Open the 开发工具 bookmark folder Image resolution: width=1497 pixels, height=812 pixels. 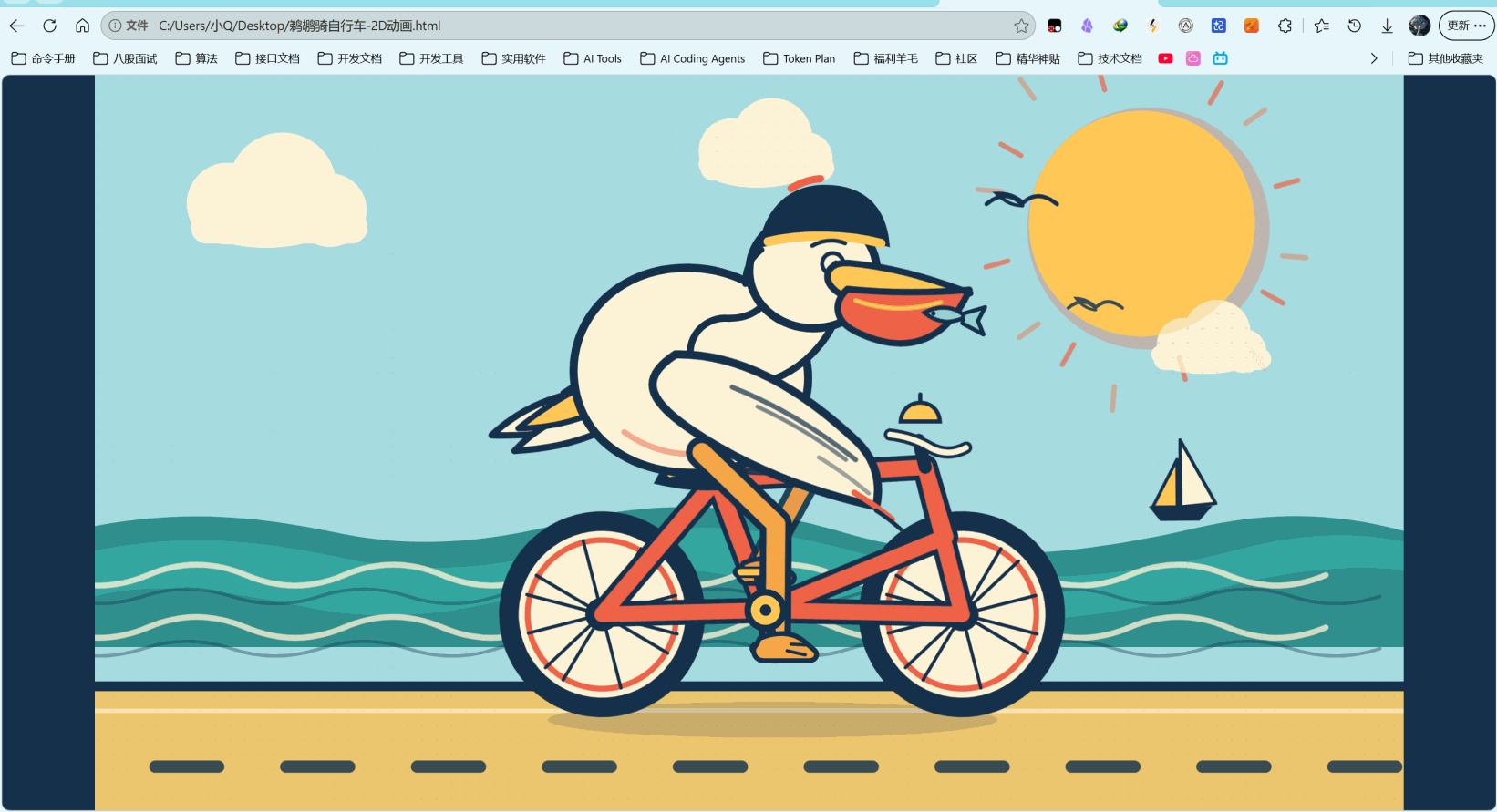pos(432,58)
